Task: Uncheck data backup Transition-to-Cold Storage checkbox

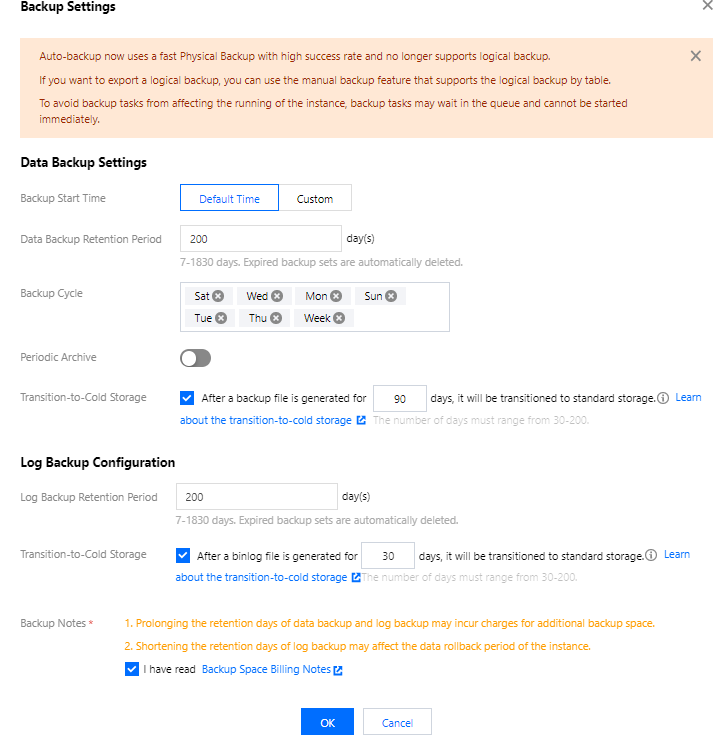Action: coord(188,398)
